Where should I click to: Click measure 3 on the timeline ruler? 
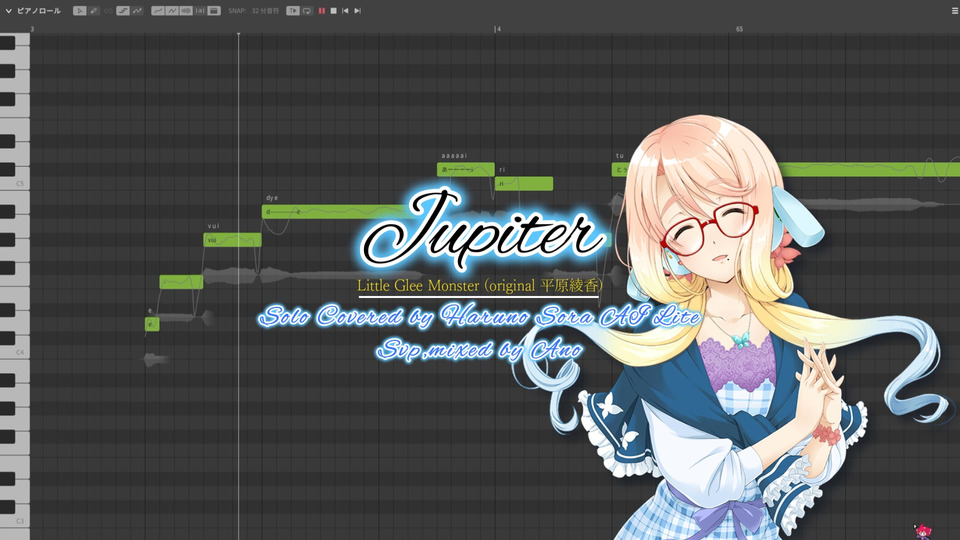pyautogui.click(x=32, y=29)
